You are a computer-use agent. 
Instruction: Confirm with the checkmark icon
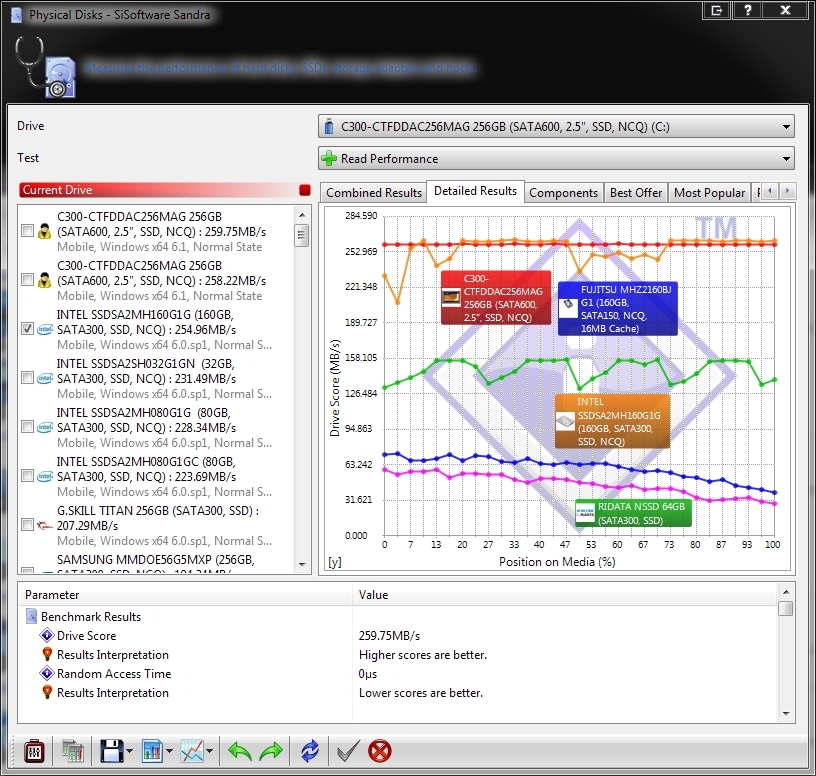tap(348, 751)
